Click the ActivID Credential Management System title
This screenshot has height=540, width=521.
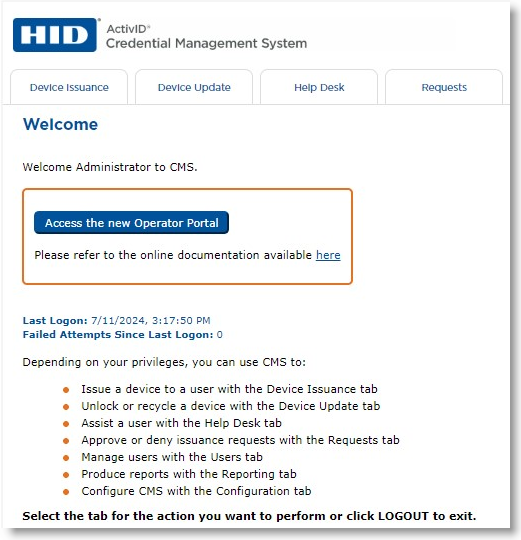coord(207,37)
